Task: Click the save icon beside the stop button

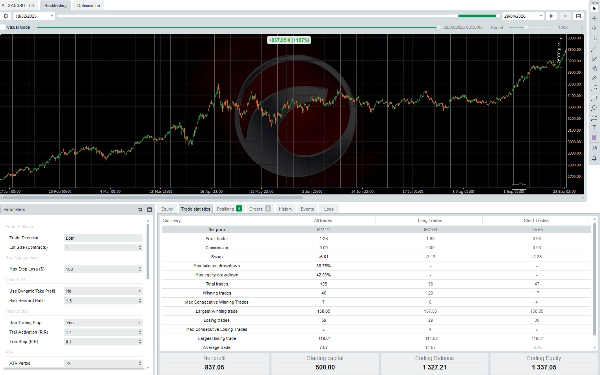Action: click(579, 16)
